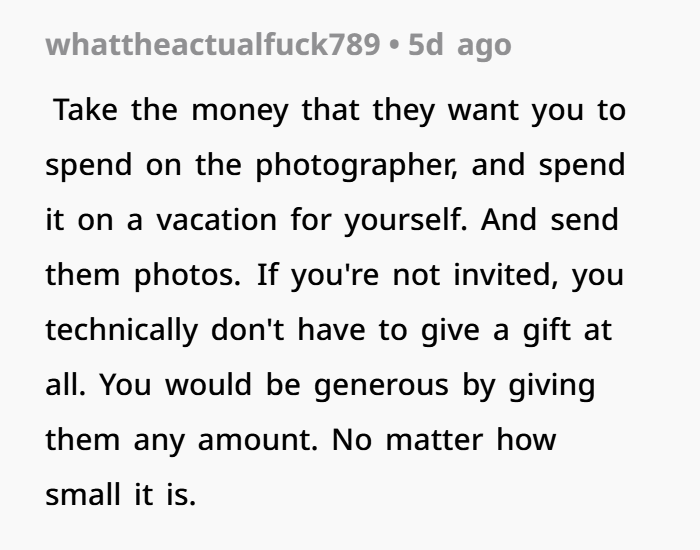Click the word "photos" in the comment

click(x=186, y=275)
